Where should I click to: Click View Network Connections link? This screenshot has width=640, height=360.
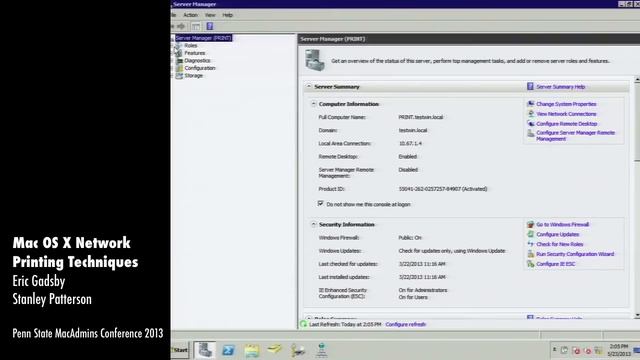pos(566,114)
